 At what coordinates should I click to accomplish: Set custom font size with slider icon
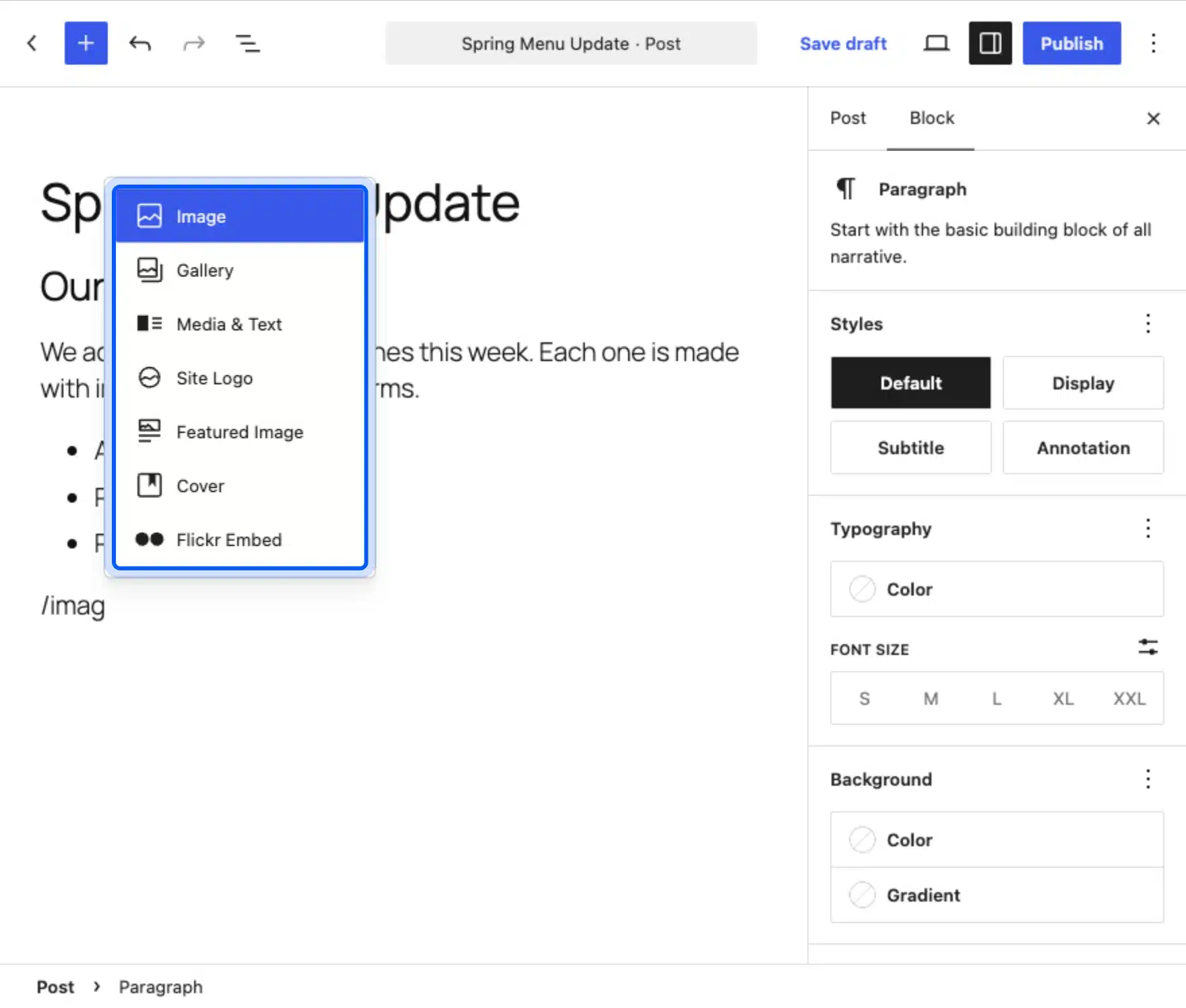(1148, 648)
